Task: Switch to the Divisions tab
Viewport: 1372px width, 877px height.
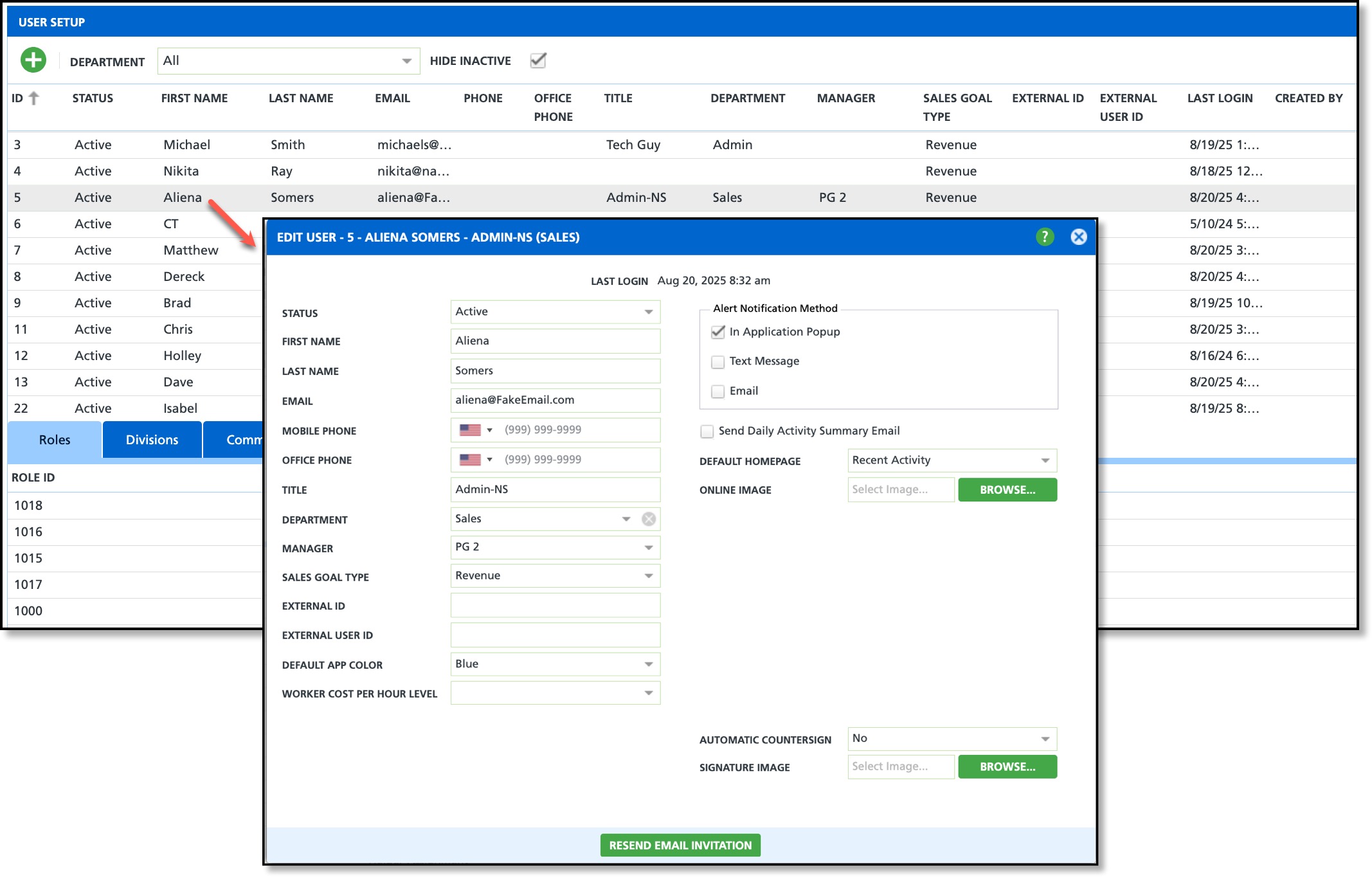Action: [x=152, y=440]
